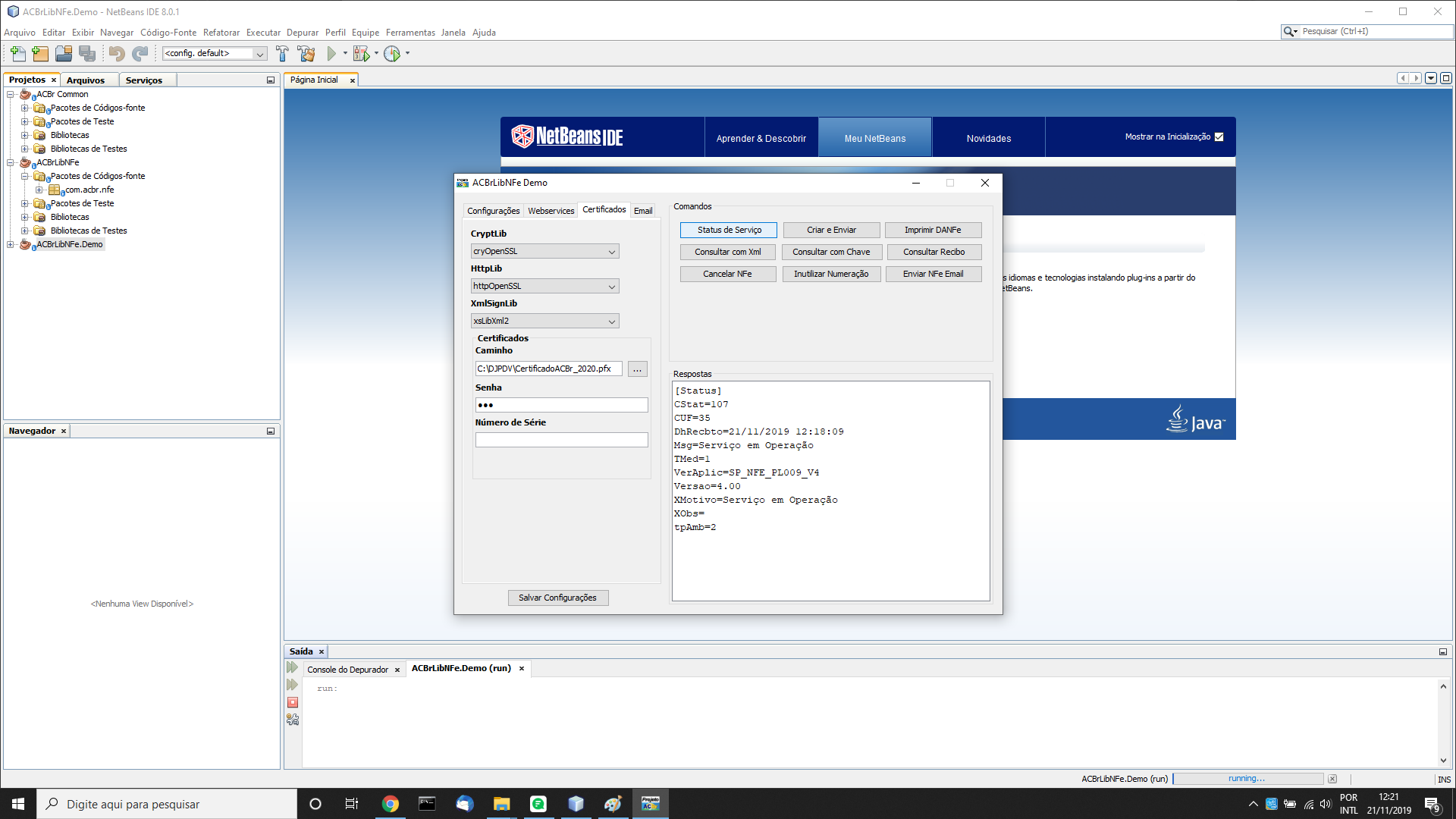Click the Clean and Build icon
This screenshot has width=1456, height=819.
click(x=306, y=54)
